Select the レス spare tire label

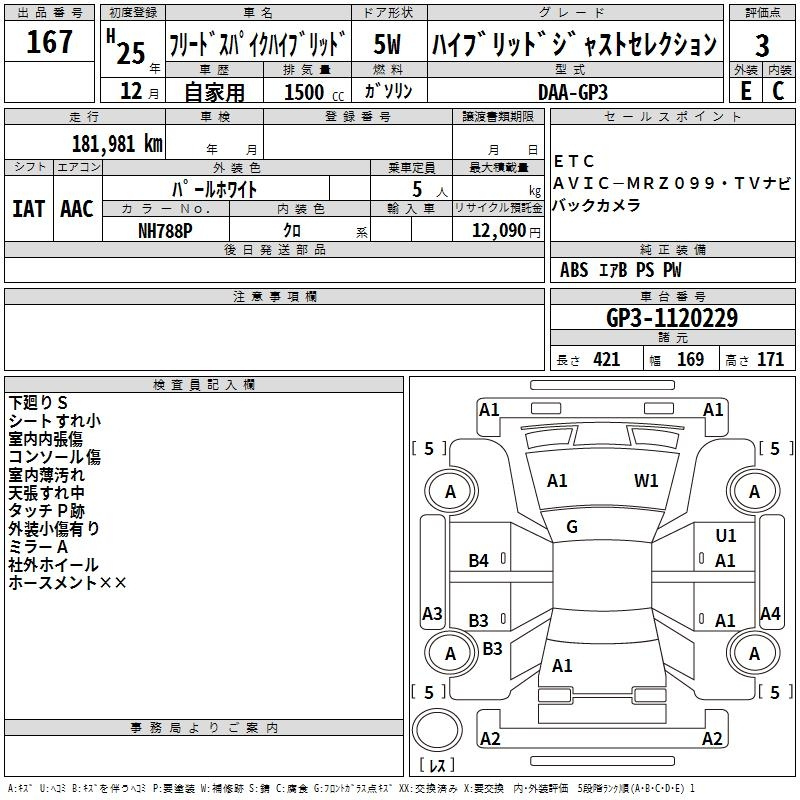tap(437, 765)
